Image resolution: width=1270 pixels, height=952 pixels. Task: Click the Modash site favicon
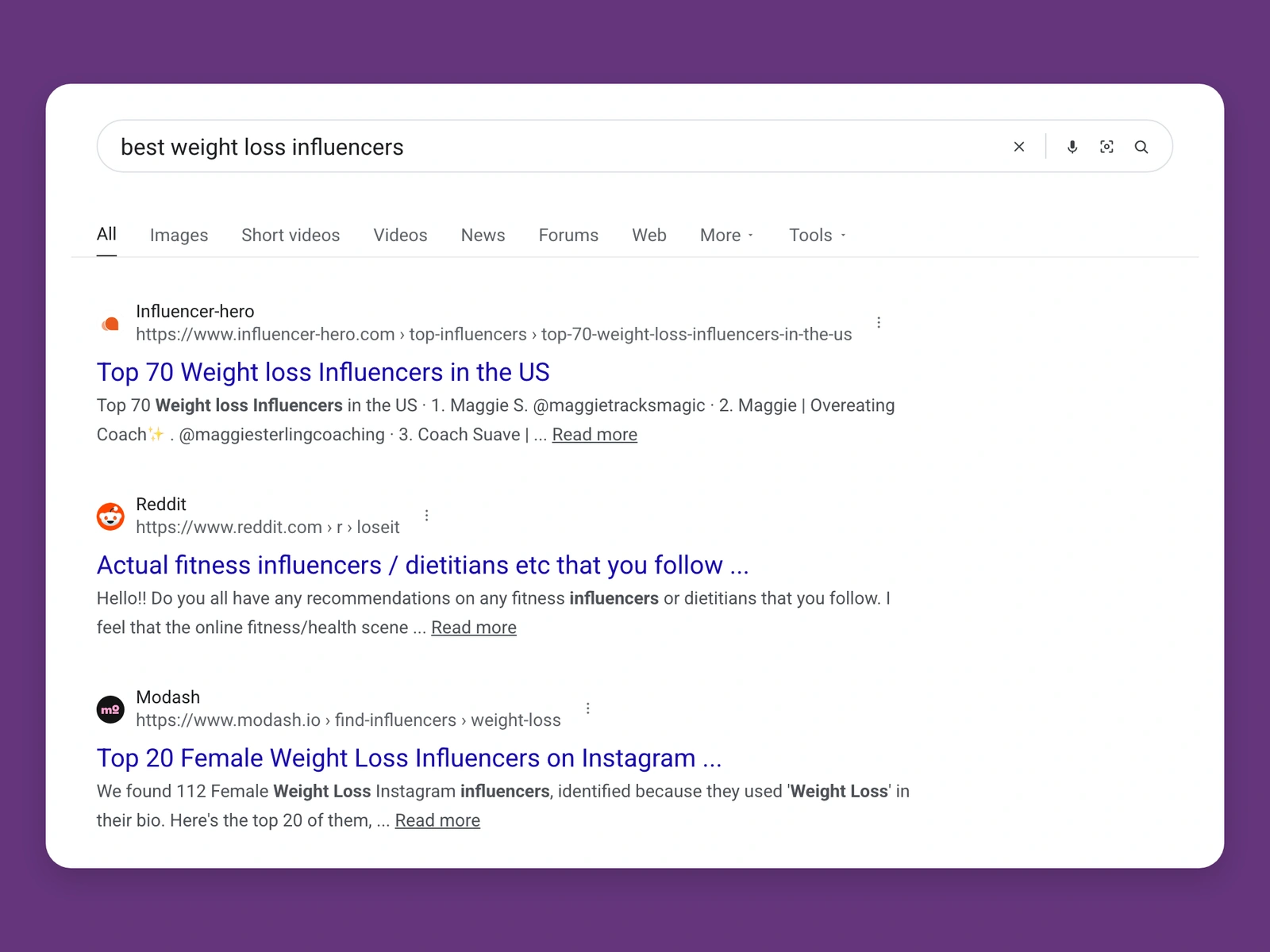[x=110, y=709]
